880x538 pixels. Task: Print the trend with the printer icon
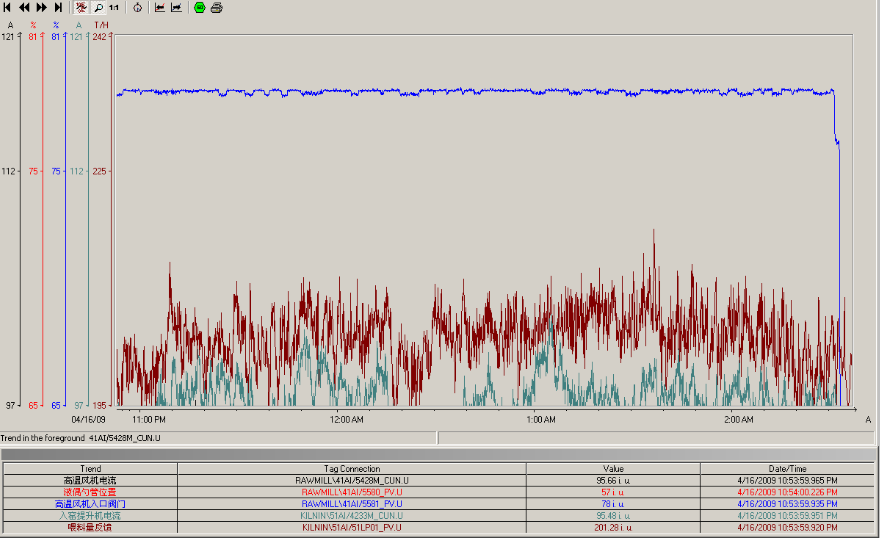pyautogui.click(x=217, y=7)
